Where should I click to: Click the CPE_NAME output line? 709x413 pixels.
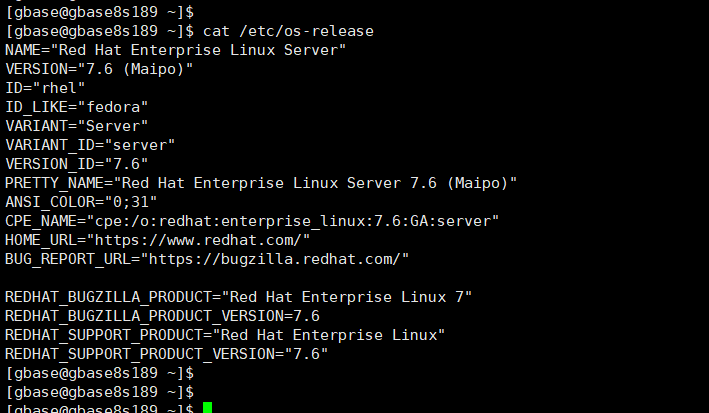[252, 221]
